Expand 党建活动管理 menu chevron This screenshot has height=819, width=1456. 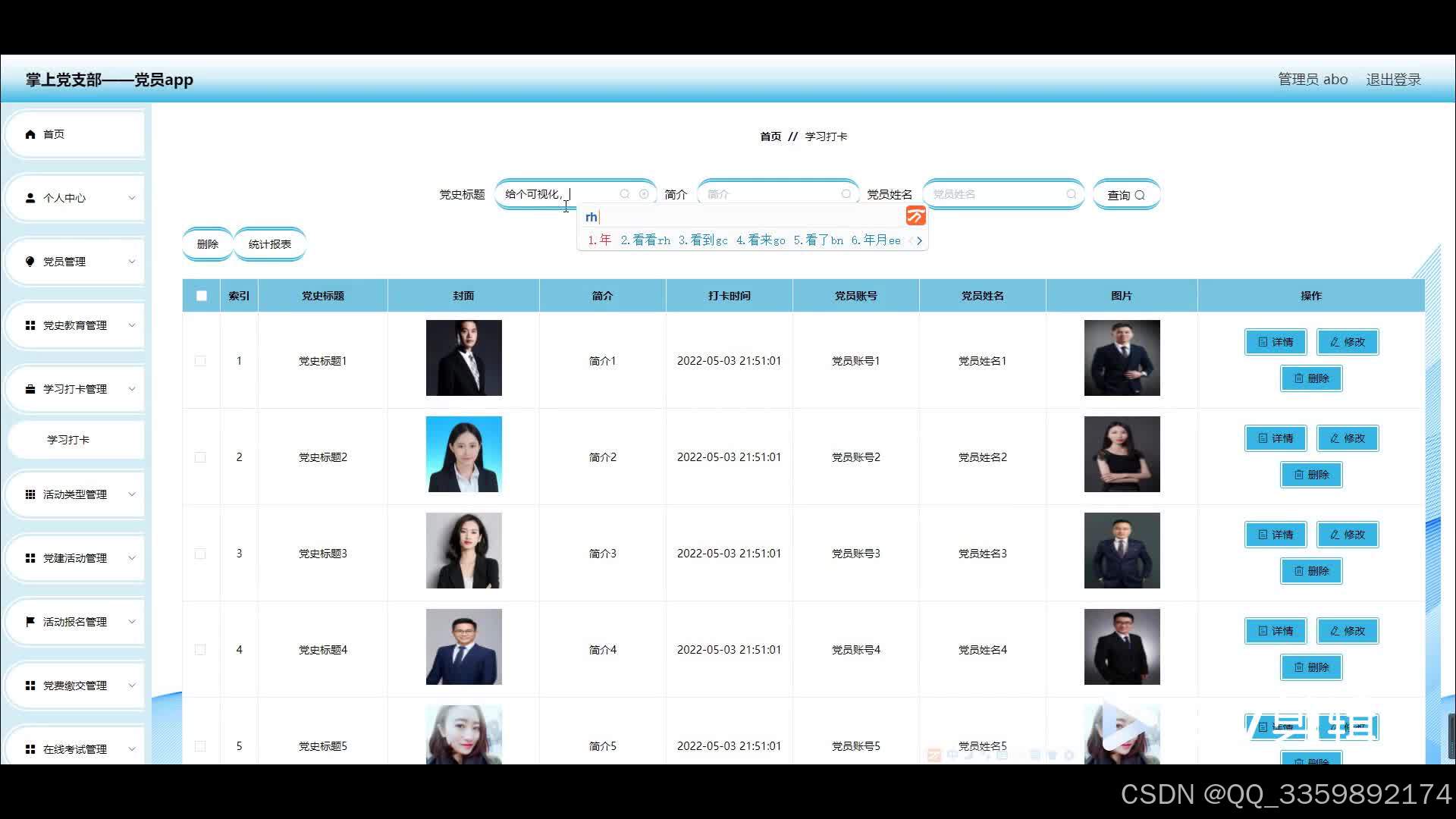point(131,558)
